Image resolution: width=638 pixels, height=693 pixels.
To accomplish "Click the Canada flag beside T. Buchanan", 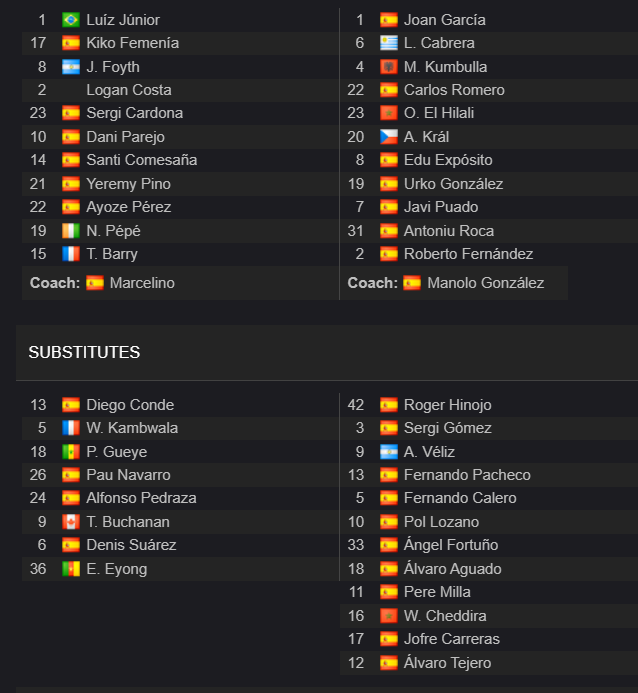I will coord(71,522).
